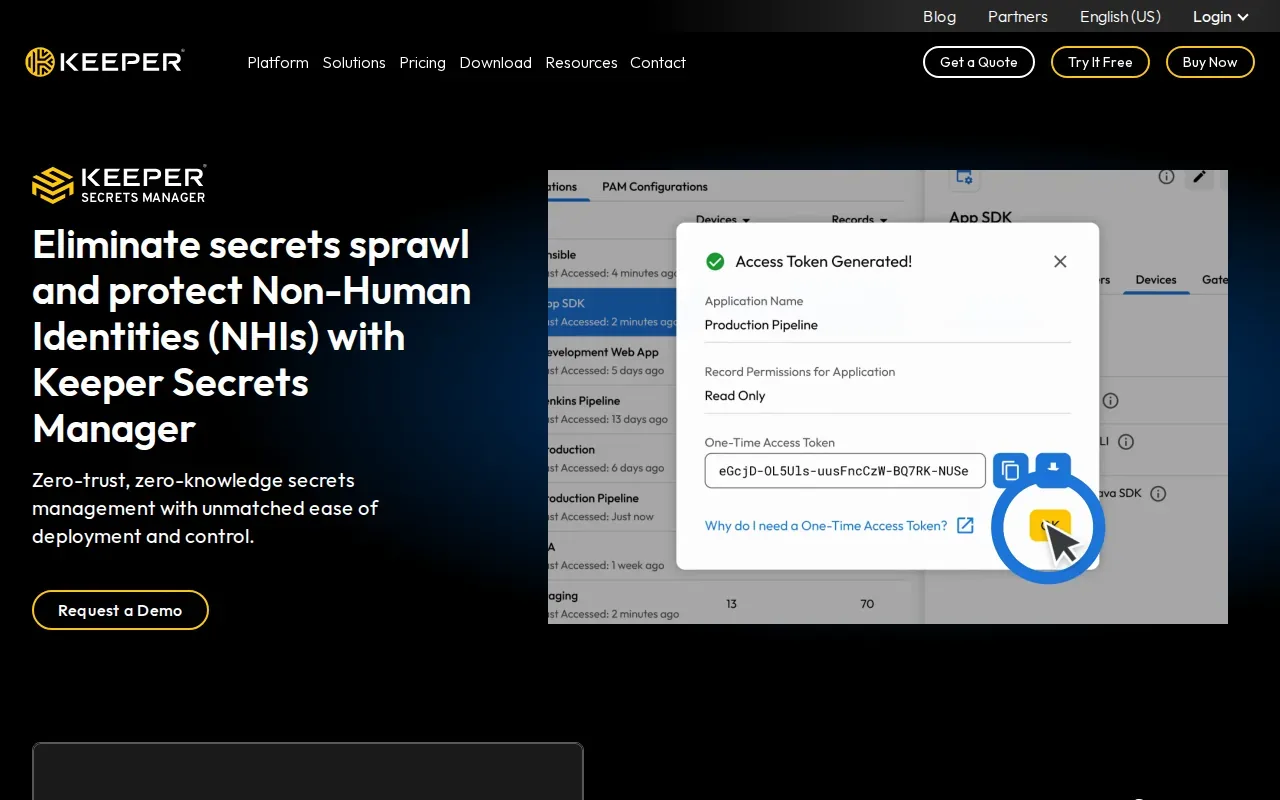This screenshot has height=800, width=1280.
Task: Click the Get a Quote button
Action: pyautogui.click(x=979, y=62)
